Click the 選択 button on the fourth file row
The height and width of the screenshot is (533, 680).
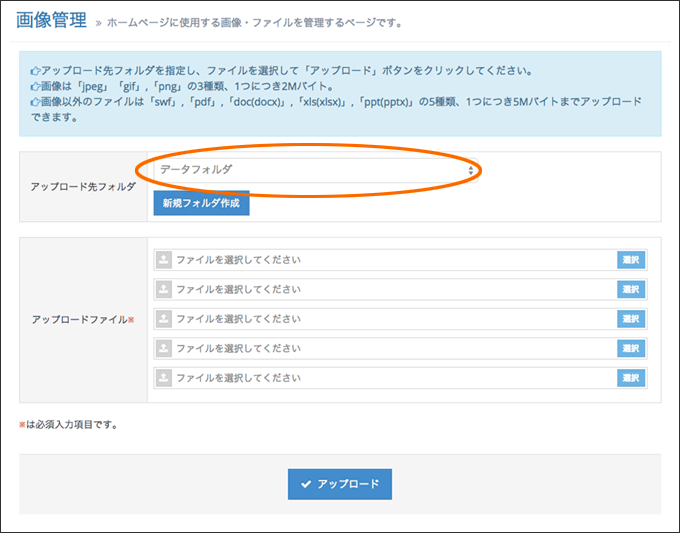click(x=631, y=348)
